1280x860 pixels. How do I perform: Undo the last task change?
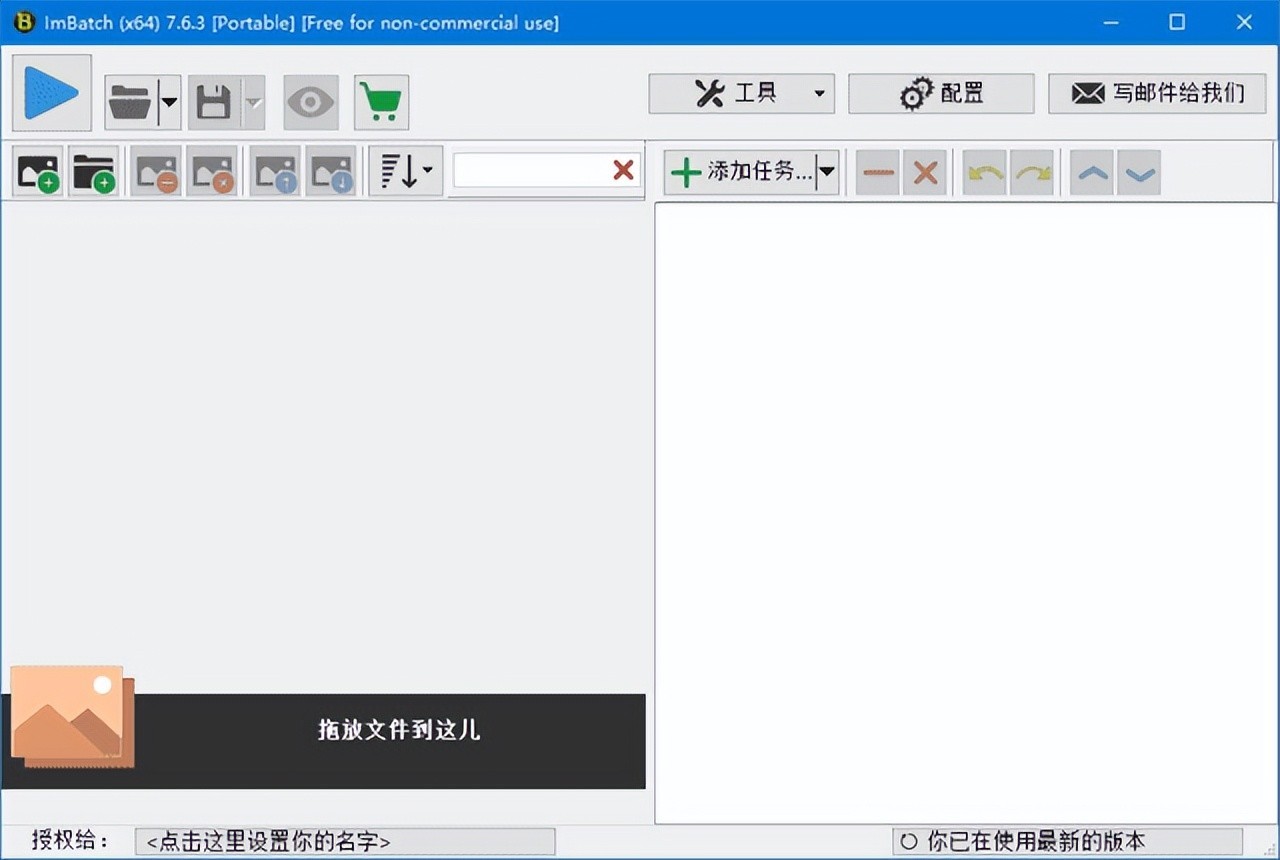[x=985, y=172]
